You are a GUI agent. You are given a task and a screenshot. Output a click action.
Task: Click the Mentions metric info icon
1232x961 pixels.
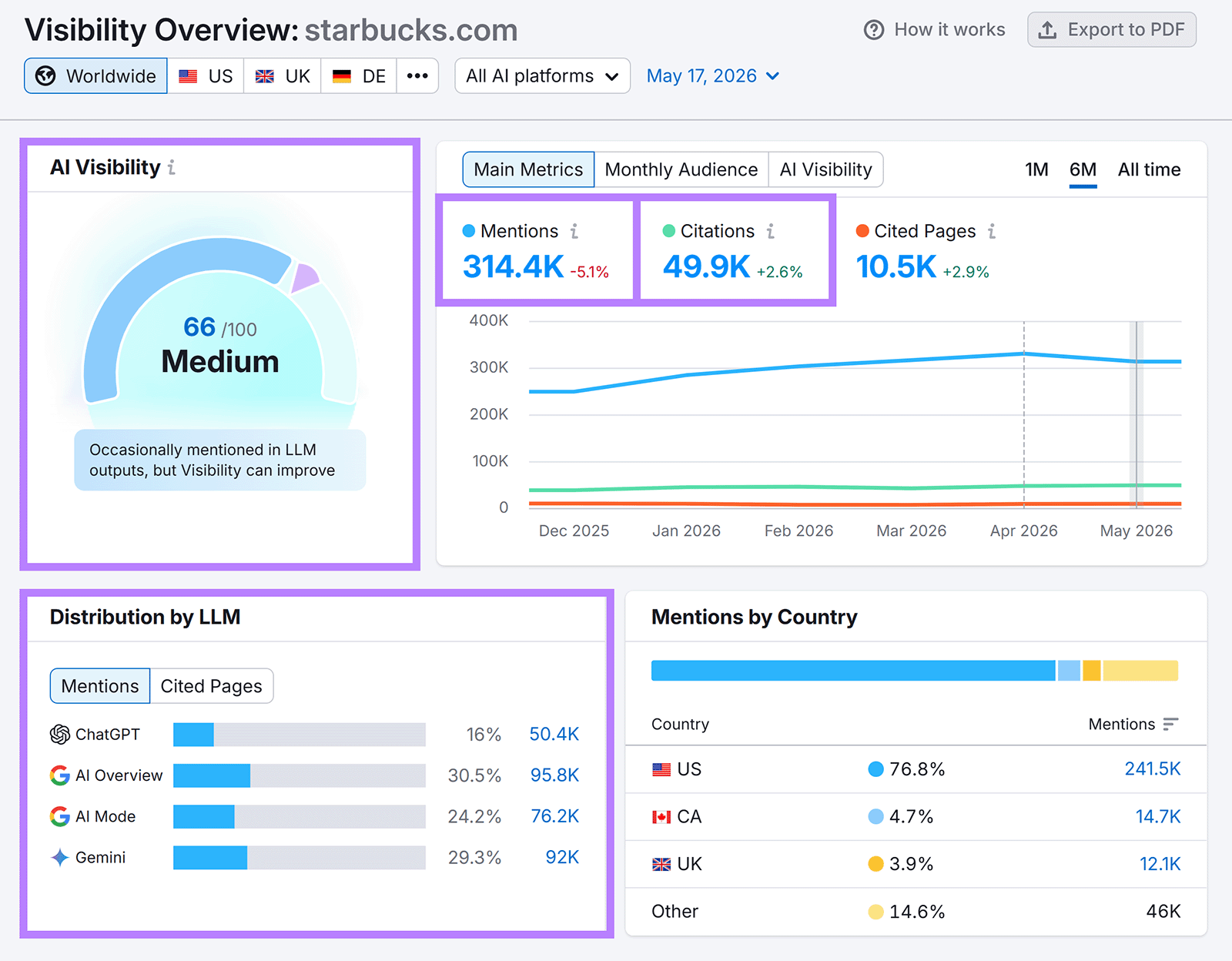574,231
